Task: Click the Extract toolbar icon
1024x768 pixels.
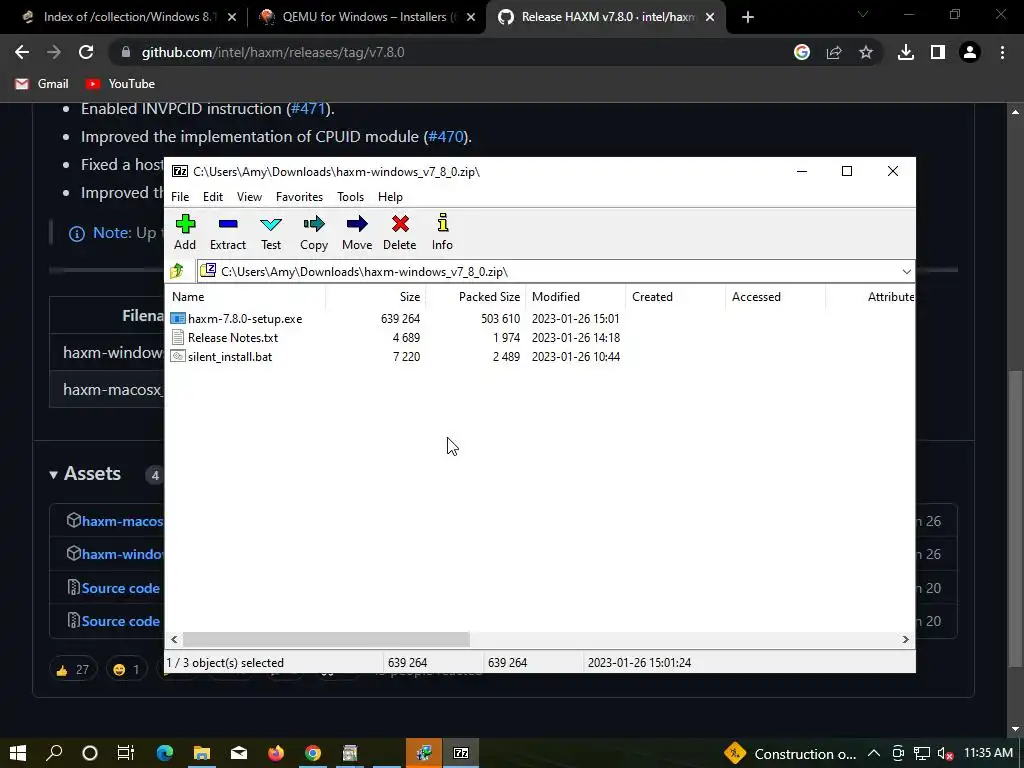Action: pyautogui.click(x=227, y=232)
